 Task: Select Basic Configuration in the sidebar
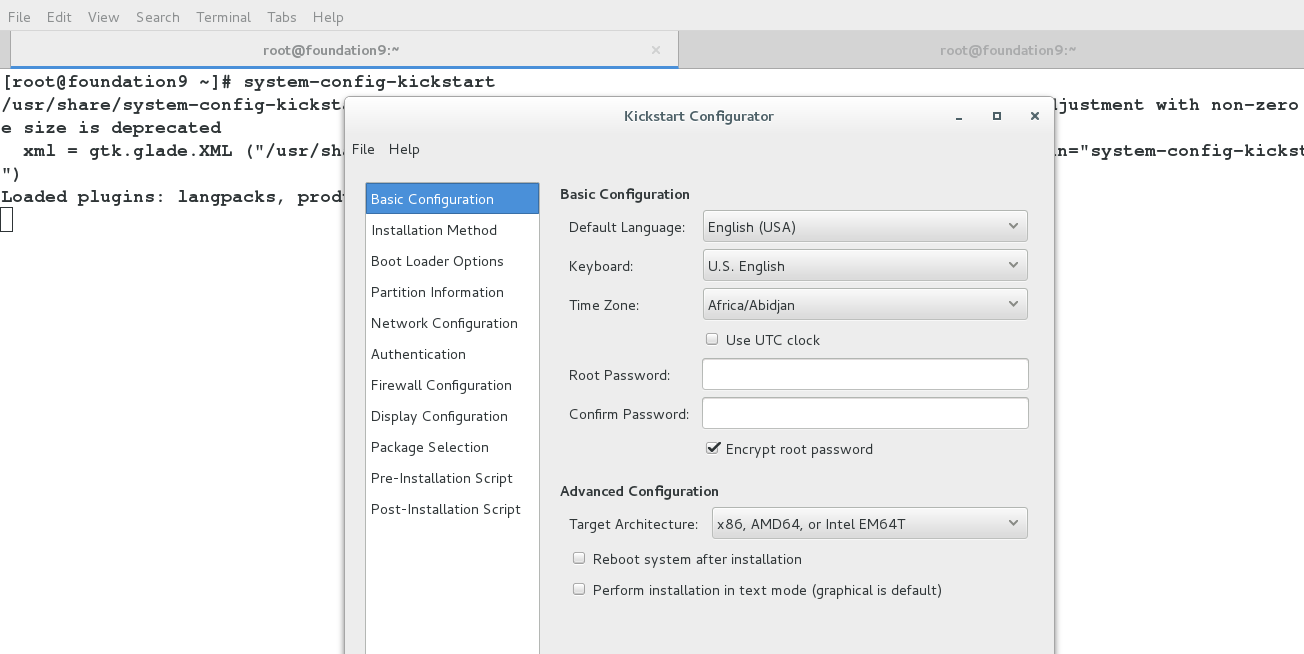(452, 199)
